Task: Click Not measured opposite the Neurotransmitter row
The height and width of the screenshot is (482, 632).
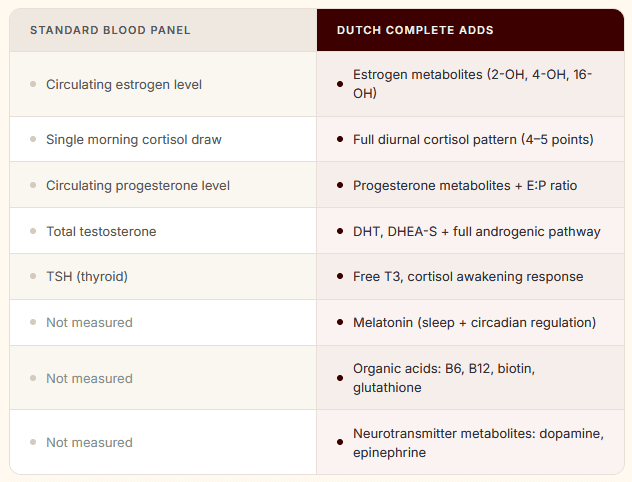Action: [89, 443]
